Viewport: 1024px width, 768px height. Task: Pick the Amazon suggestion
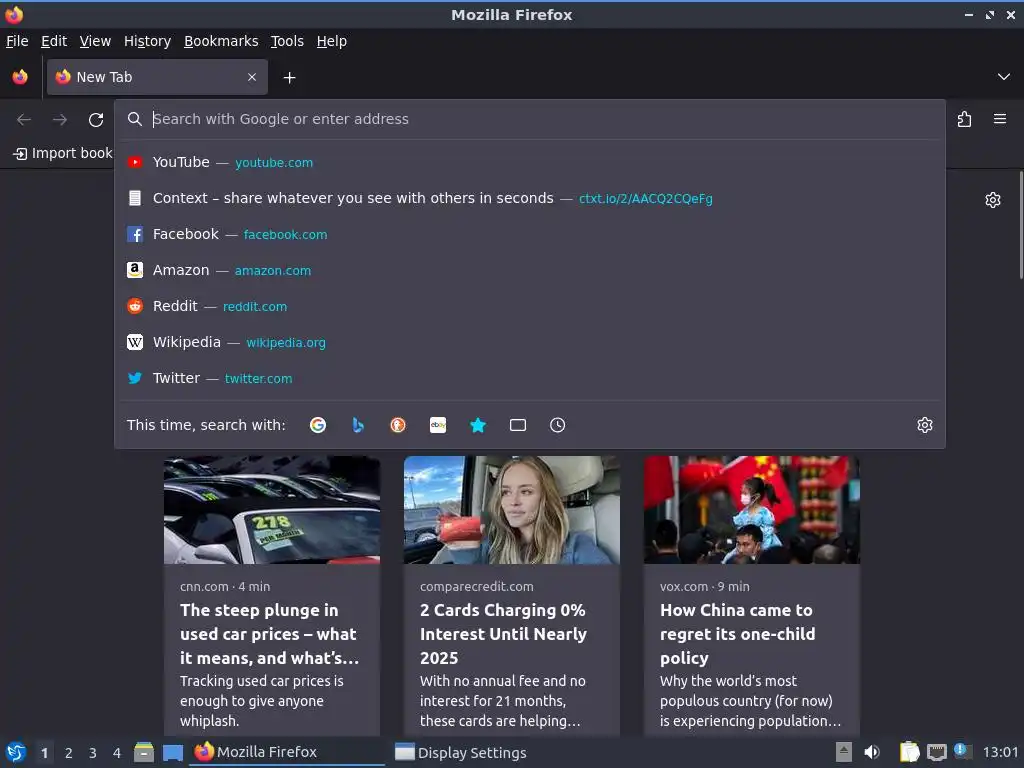(x=530, y=270)
